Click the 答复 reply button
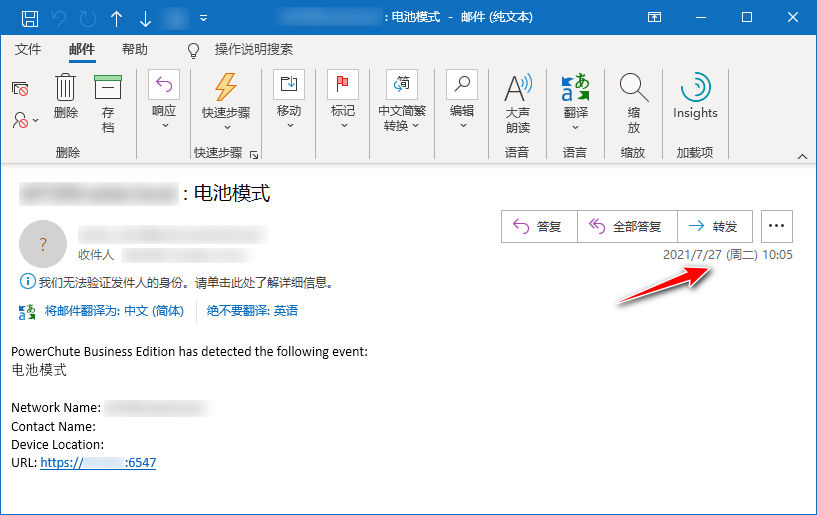The width and height of the screenshot is (817, 515). click(539, 226)
